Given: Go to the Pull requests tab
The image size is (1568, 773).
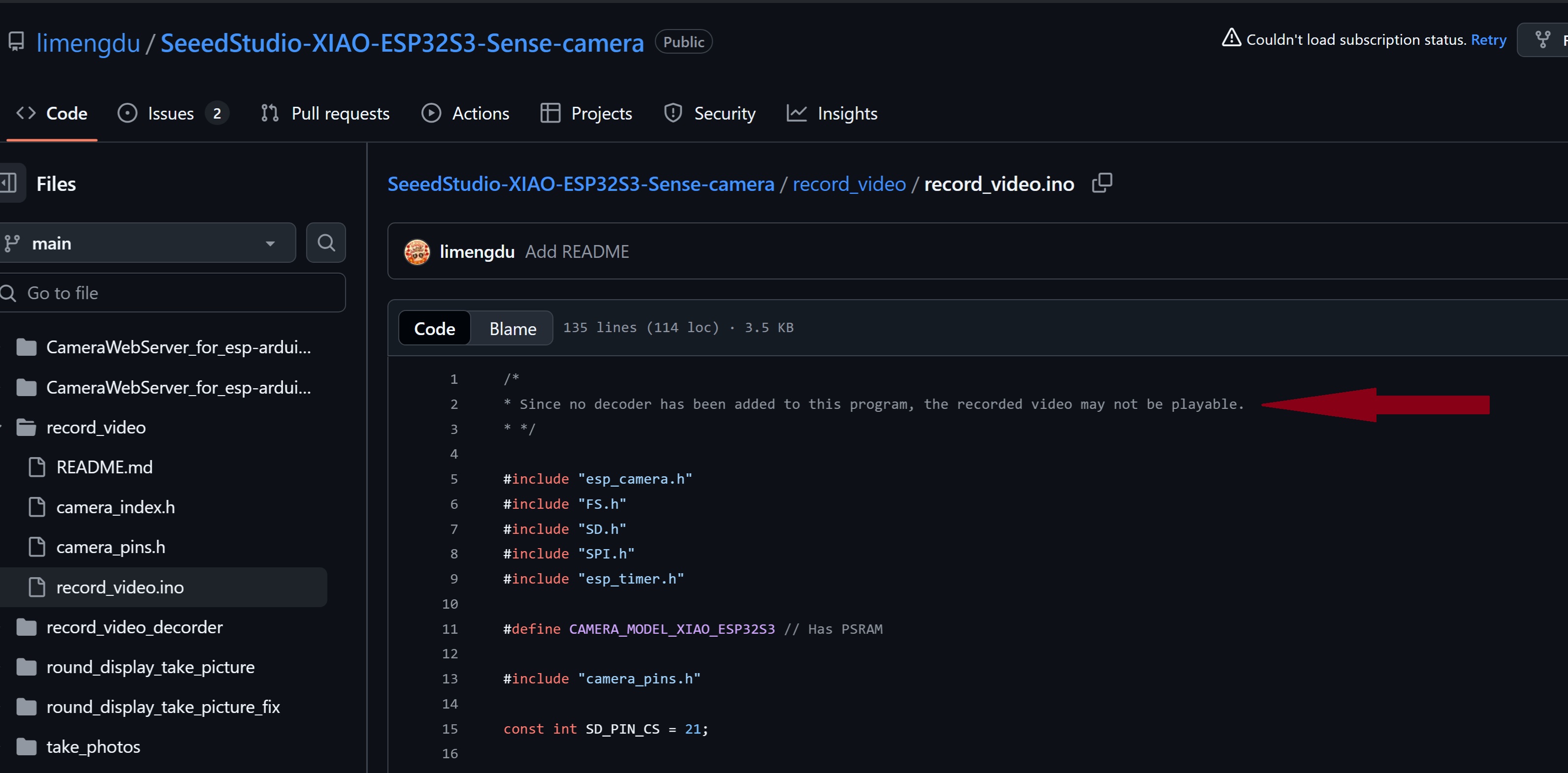Looking at the screenshot, I should pyautogui.click(x=340, y=114).
